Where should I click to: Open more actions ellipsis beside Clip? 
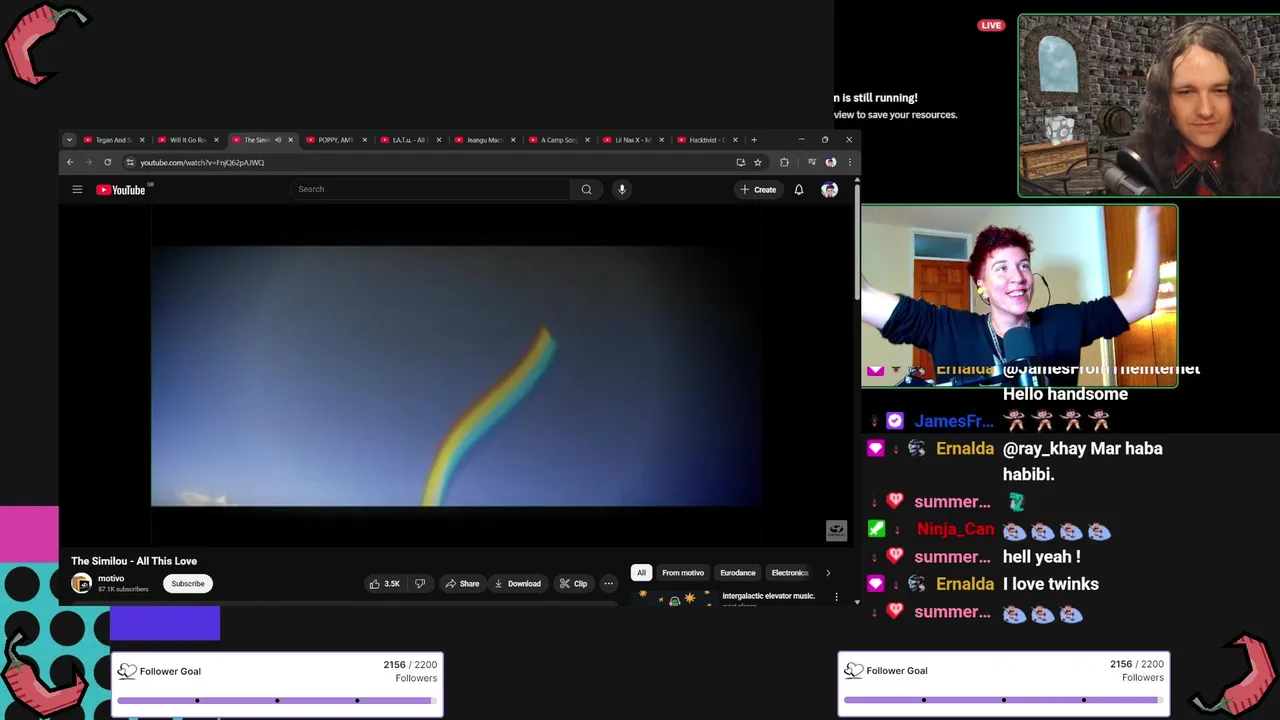(x=608, y=584)
